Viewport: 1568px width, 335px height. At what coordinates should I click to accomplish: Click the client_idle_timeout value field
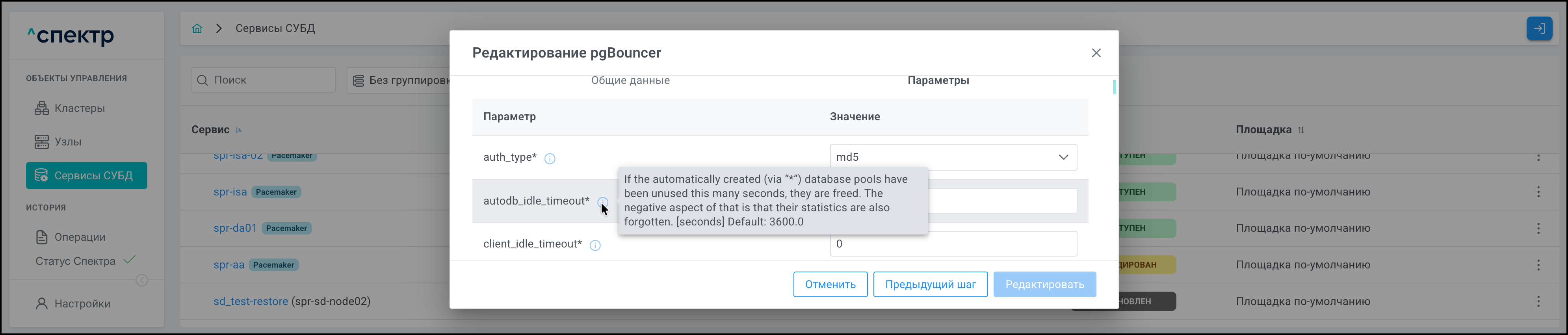point(953,244)
